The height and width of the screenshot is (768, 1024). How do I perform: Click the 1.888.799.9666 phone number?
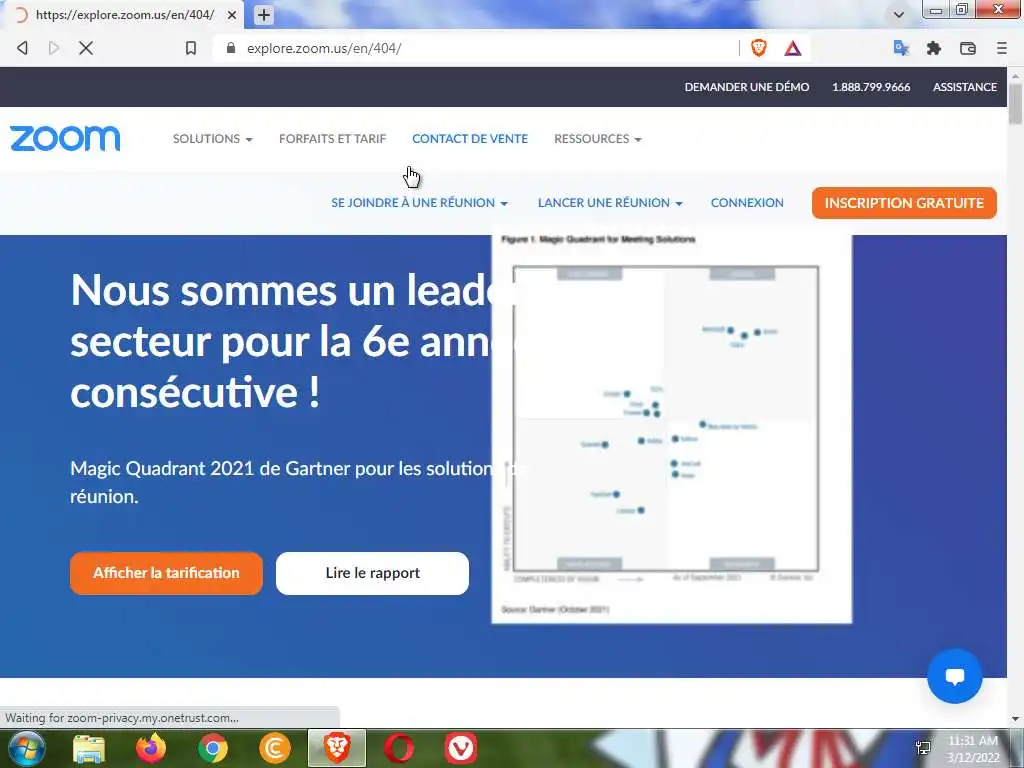click(871, 87)
